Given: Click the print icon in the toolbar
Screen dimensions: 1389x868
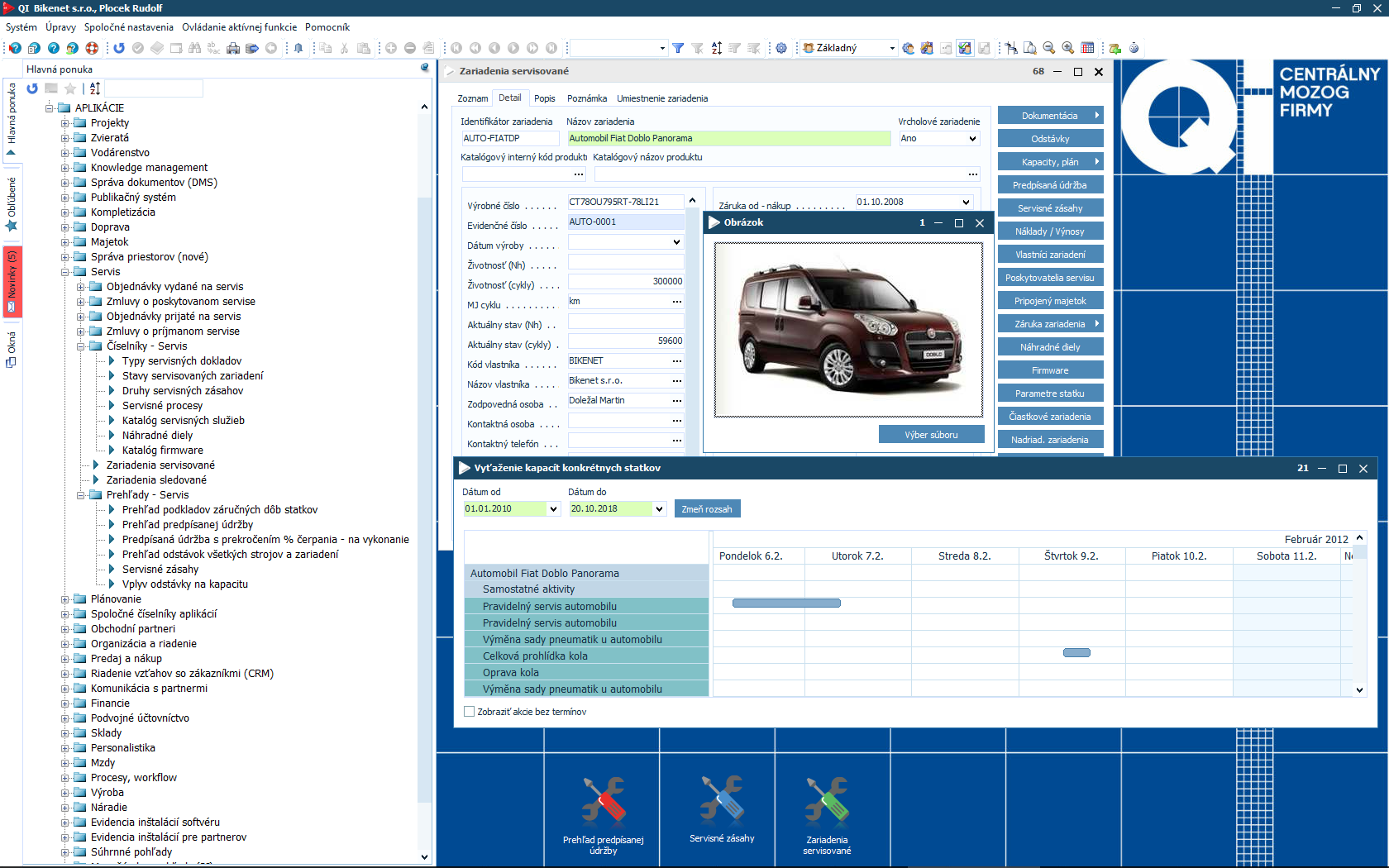Looking at the screenshot, I should point(233,48).
